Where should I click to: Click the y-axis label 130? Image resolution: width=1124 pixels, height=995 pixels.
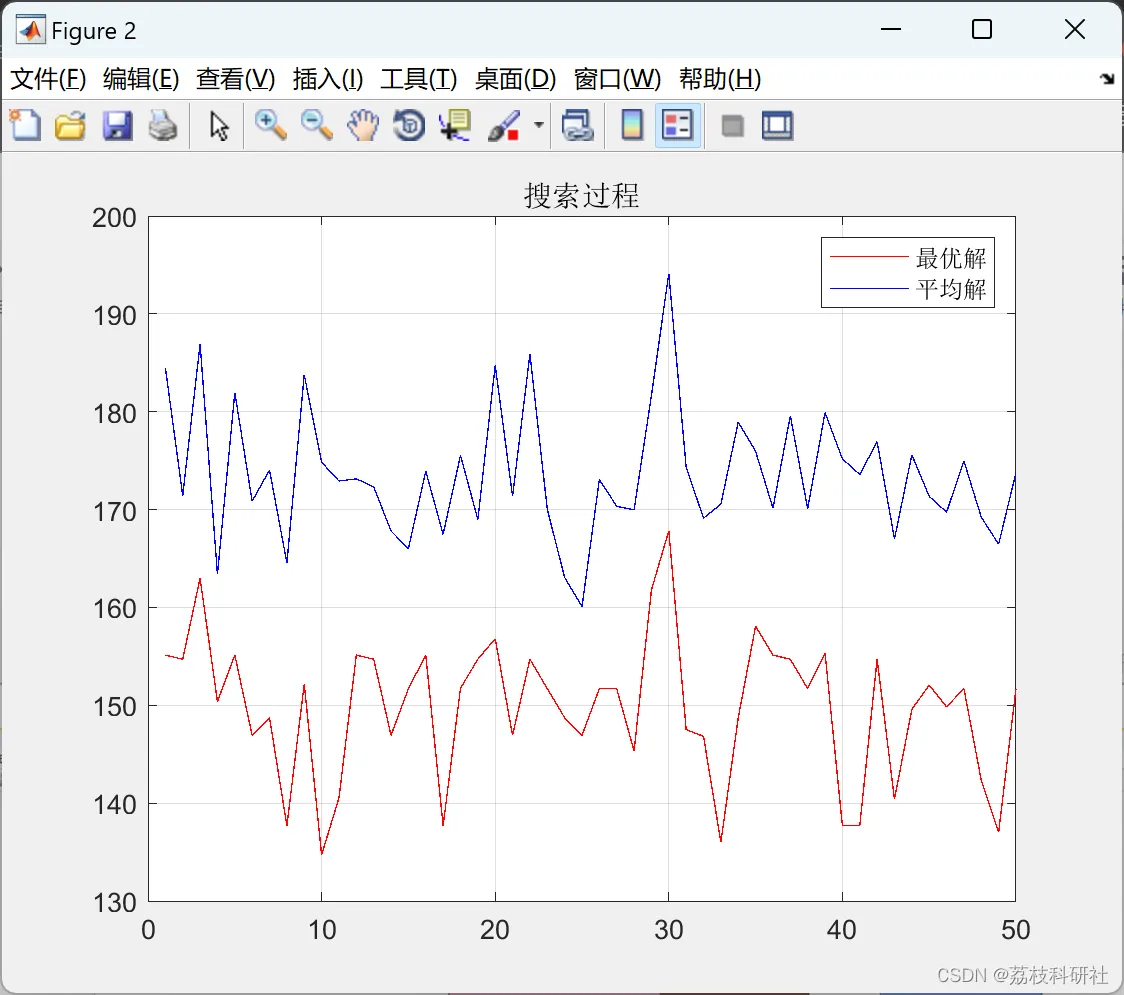(114, 903)
